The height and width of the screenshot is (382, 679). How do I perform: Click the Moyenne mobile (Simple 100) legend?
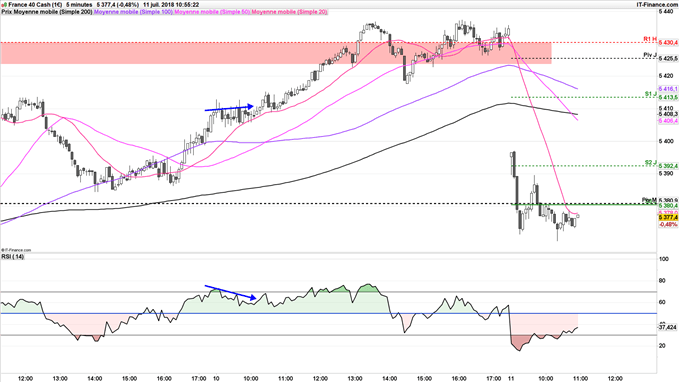[133, 12]
